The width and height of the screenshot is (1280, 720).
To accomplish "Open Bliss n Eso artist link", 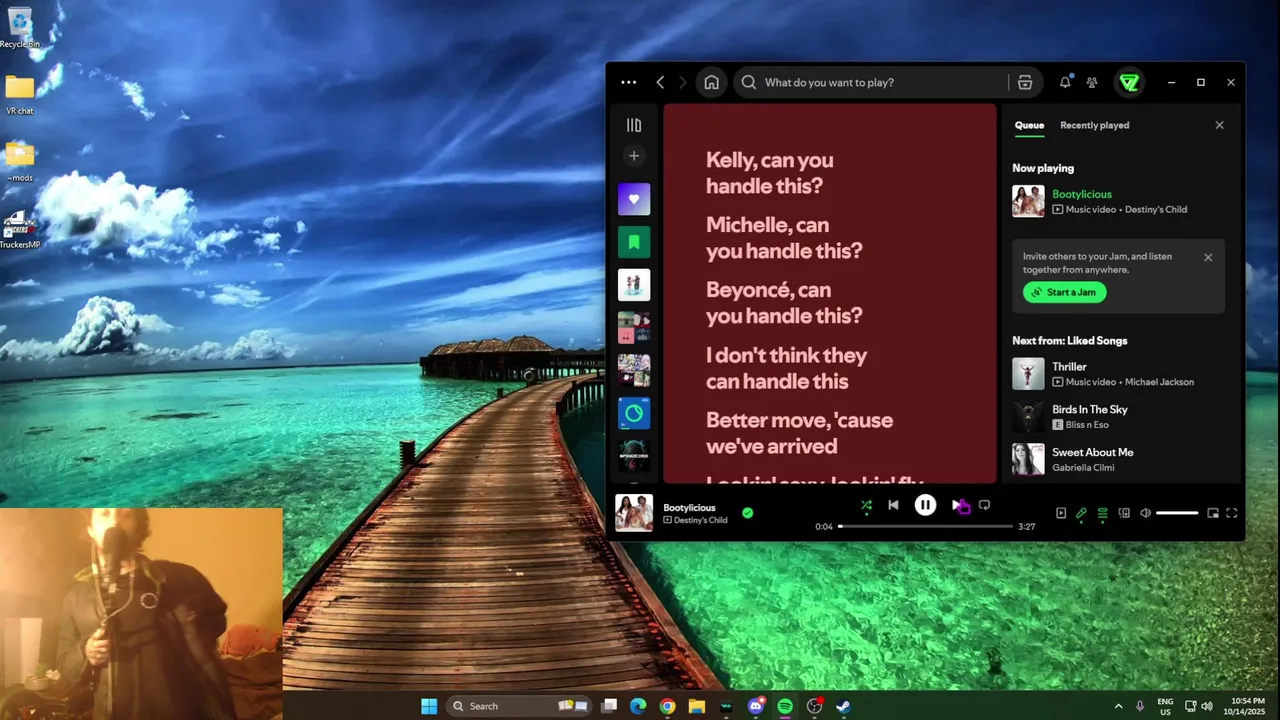I will pos(1087,425).
